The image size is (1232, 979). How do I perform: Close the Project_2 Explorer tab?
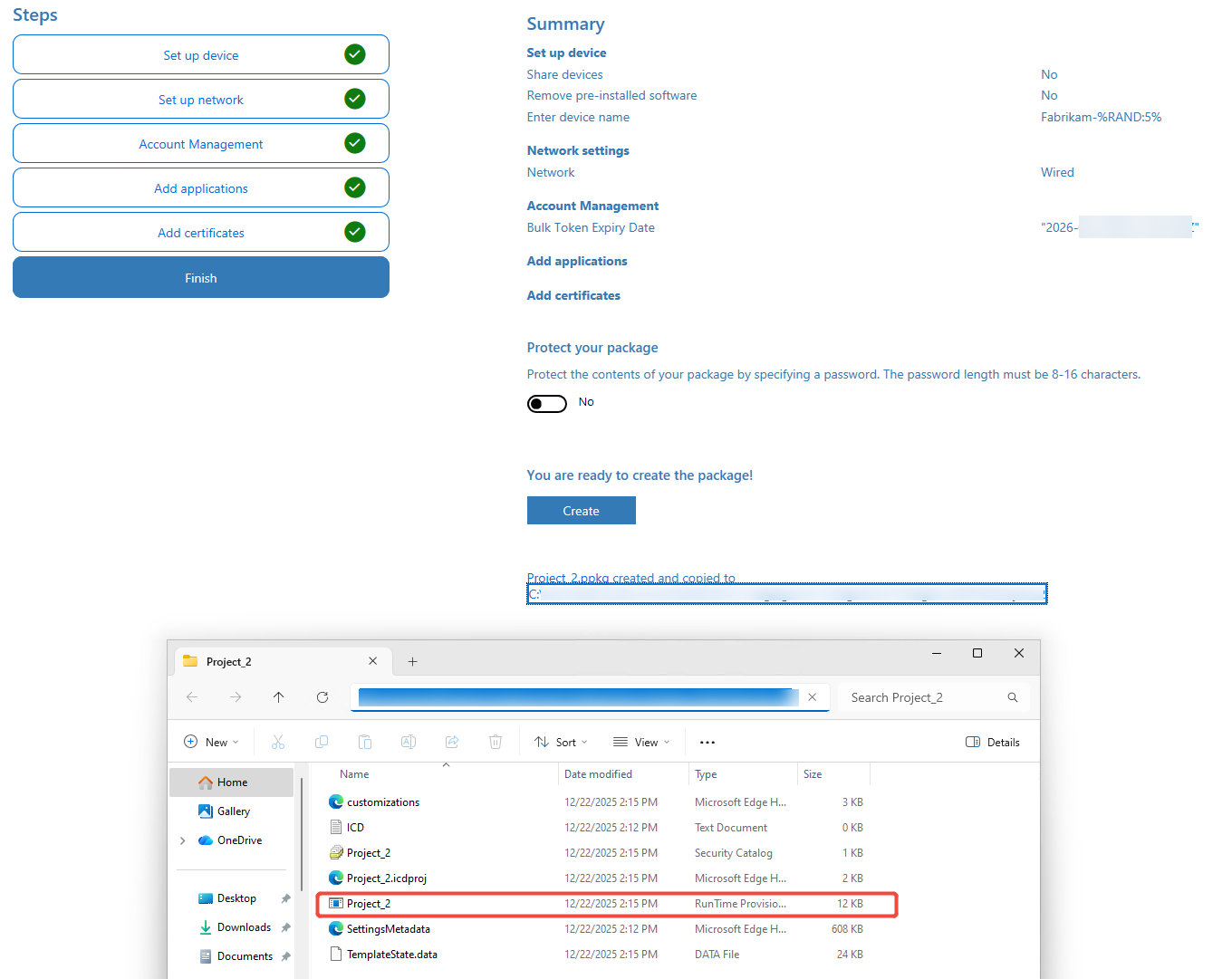[372, 661]
